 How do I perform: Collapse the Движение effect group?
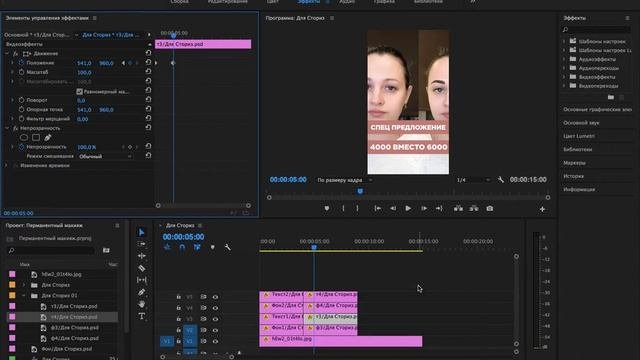[x=7, y=53]
